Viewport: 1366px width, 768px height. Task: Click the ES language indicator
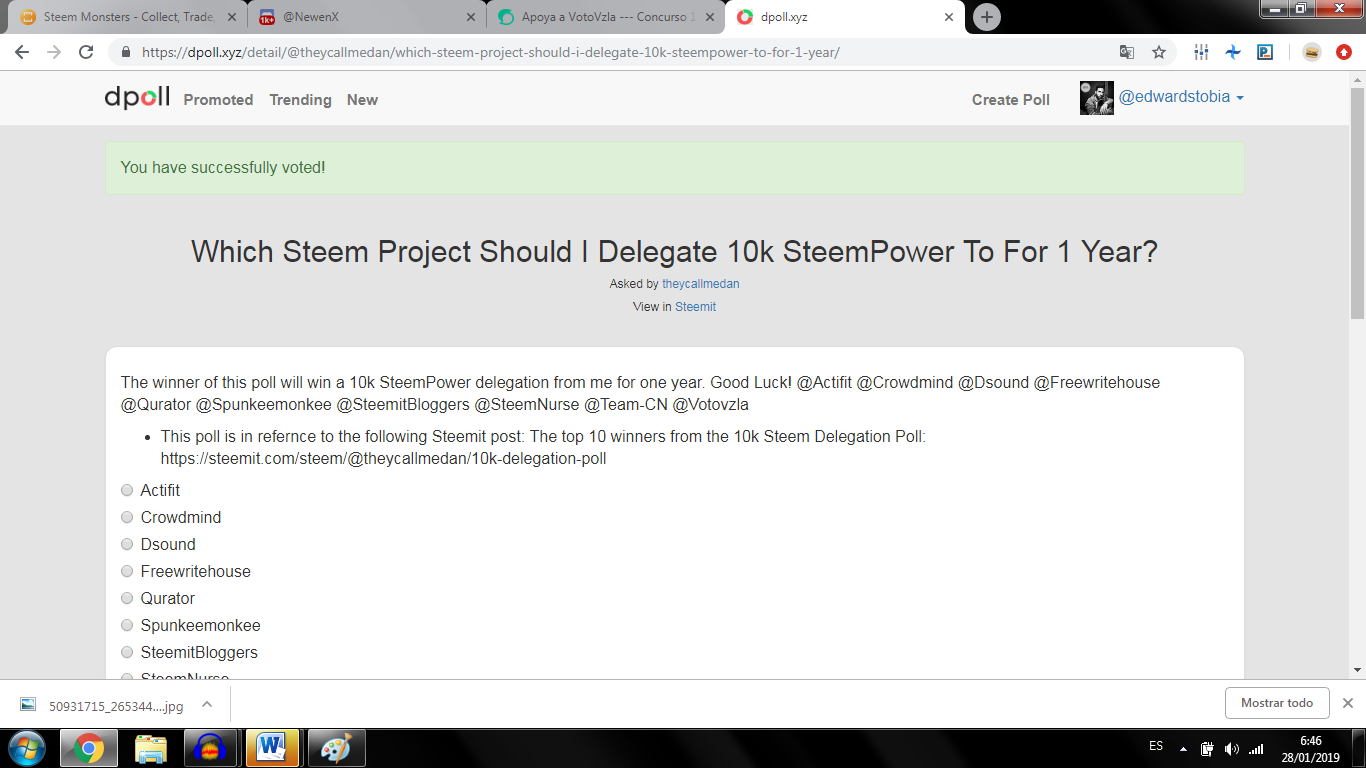point(1156,746)
